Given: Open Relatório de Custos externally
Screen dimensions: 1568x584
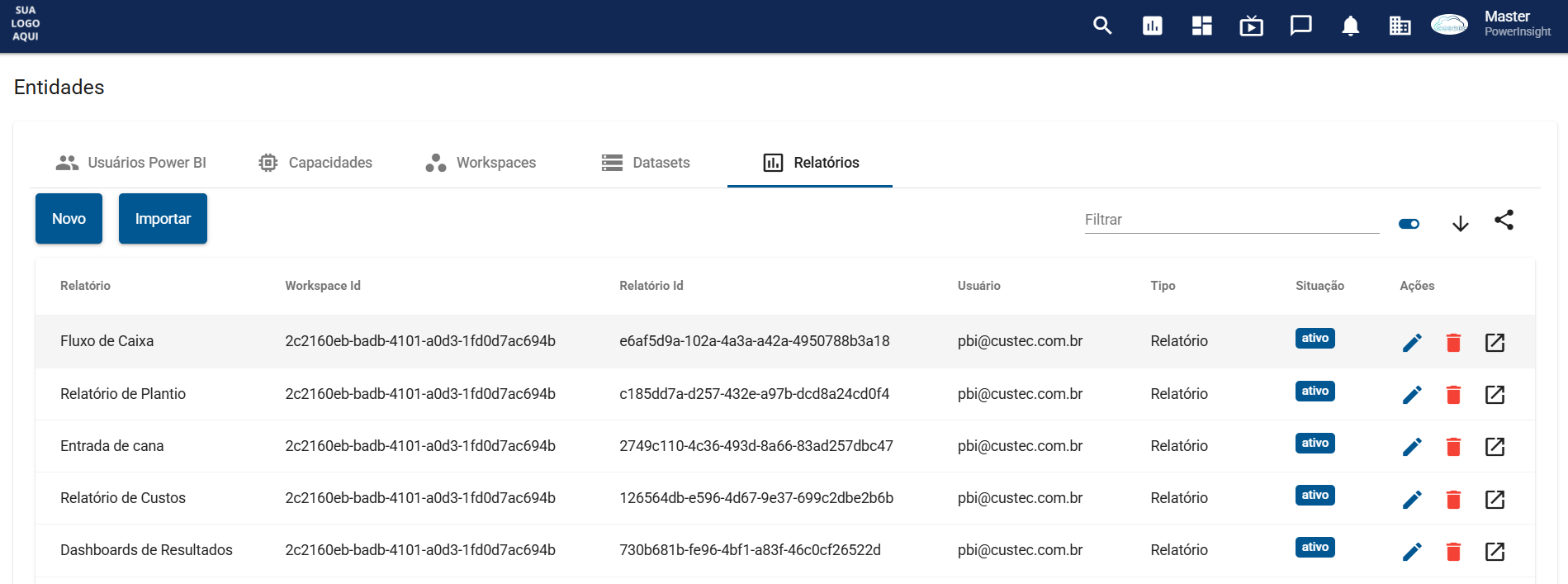Looking at the screenshot, I should pos(1495,499).
